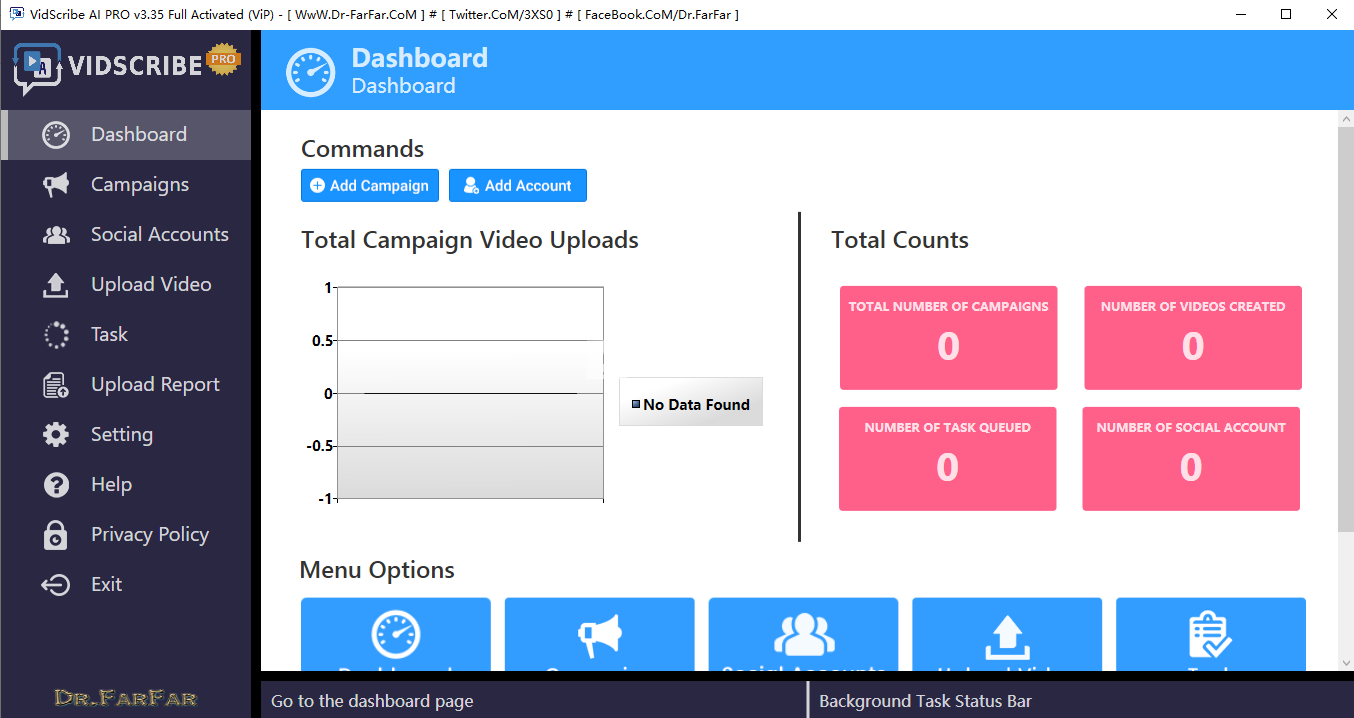Click the Total Number of Campaigns card
1354x718 pixels.
pos(949,338)
